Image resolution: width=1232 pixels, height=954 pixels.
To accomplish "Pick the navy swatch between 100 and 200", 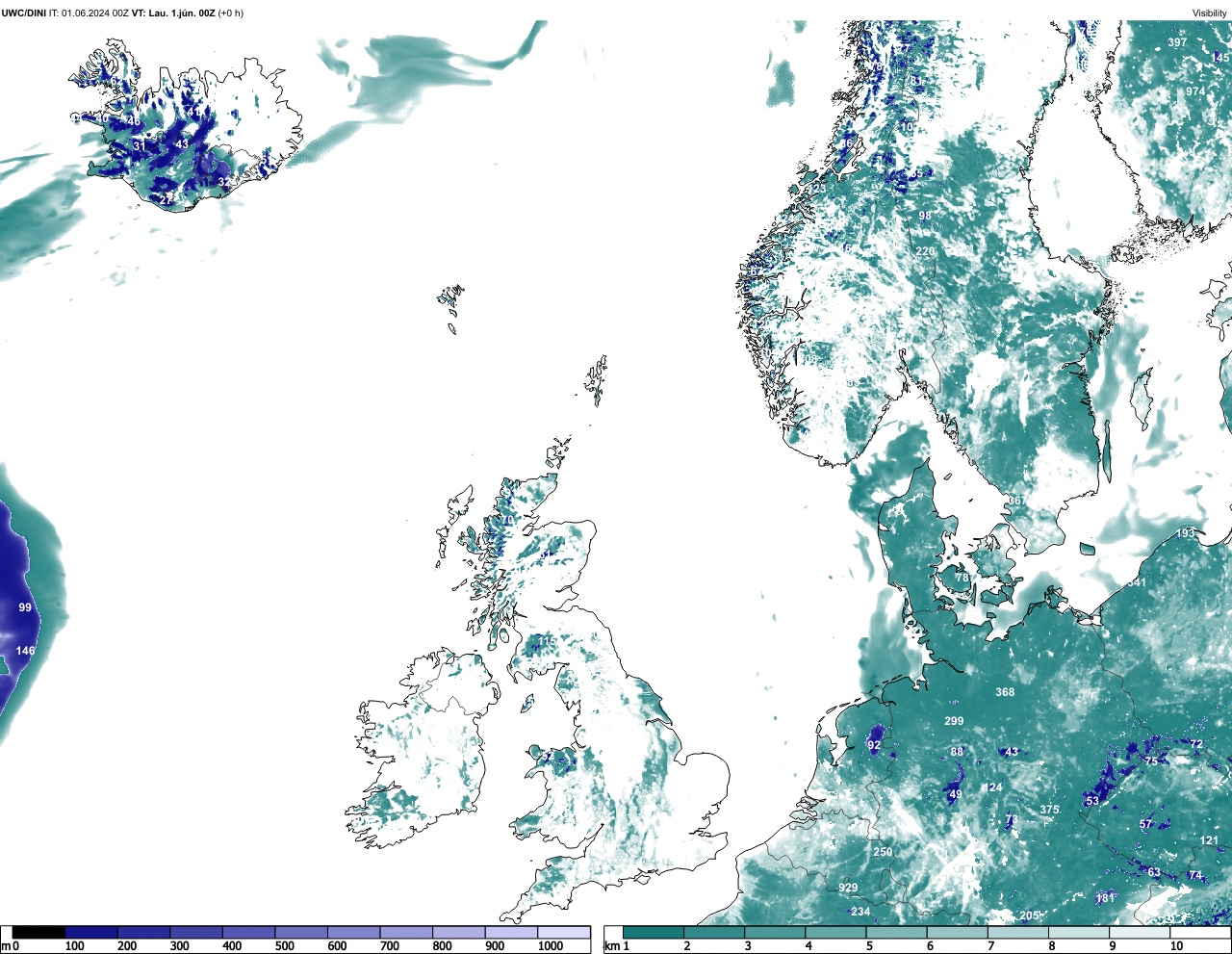I will click(91, 932).
